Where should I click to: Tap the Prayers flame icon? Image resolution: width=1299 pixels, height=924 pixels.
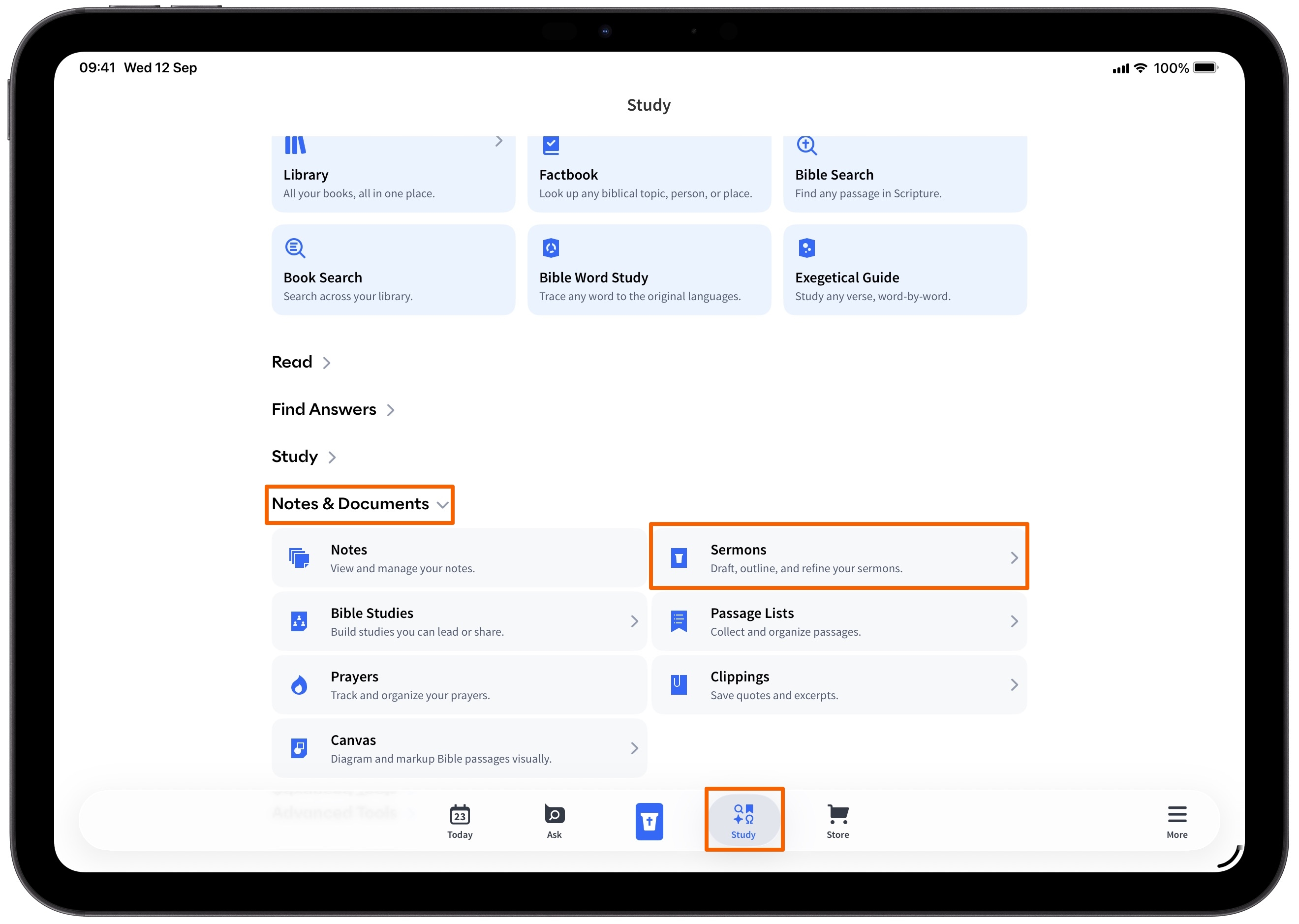coord(299,685)
